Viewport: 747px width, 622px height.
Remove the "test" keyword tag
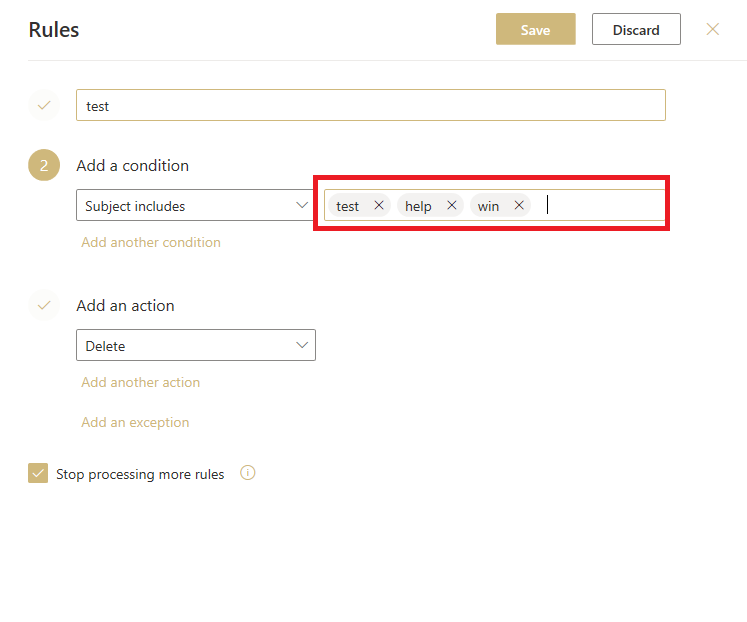click(379, 205)
